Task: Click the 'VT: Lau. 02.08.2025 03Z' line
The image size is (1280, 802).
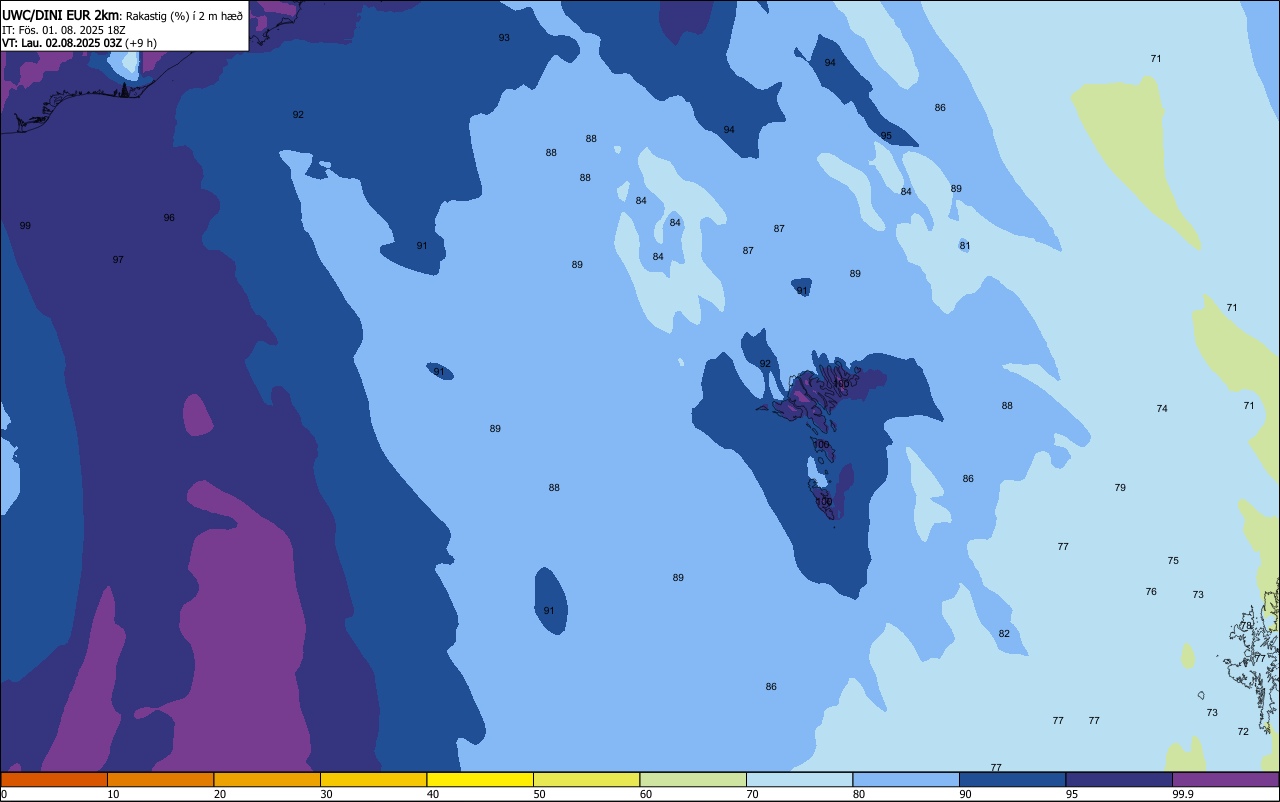Action: [x=62, y=43]
